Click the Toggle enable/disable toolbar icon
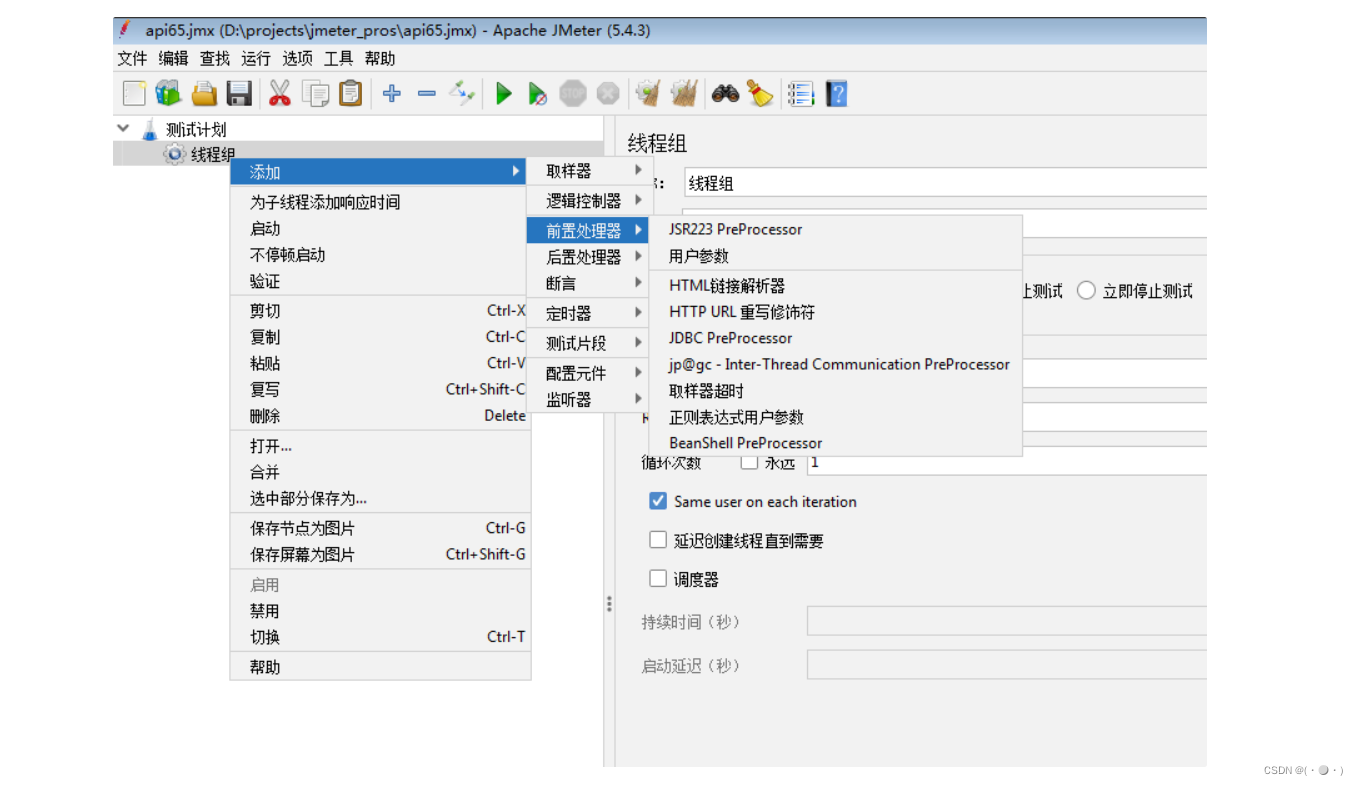The height and width of the screenshot is (785, 1358). coord(461,94)
